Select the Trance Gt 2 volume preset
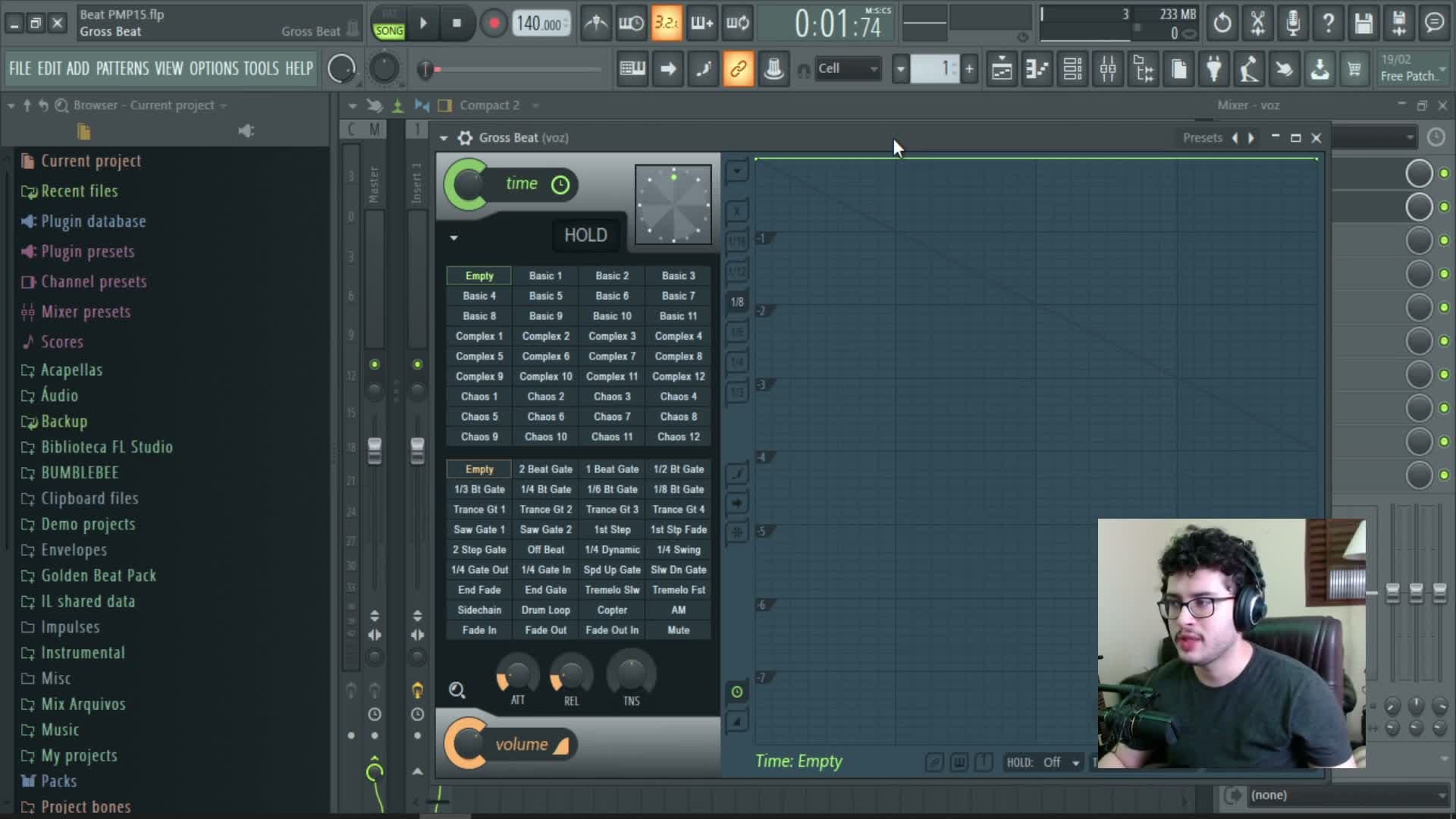Screen dimensions: 1456x819 point(546,510)
